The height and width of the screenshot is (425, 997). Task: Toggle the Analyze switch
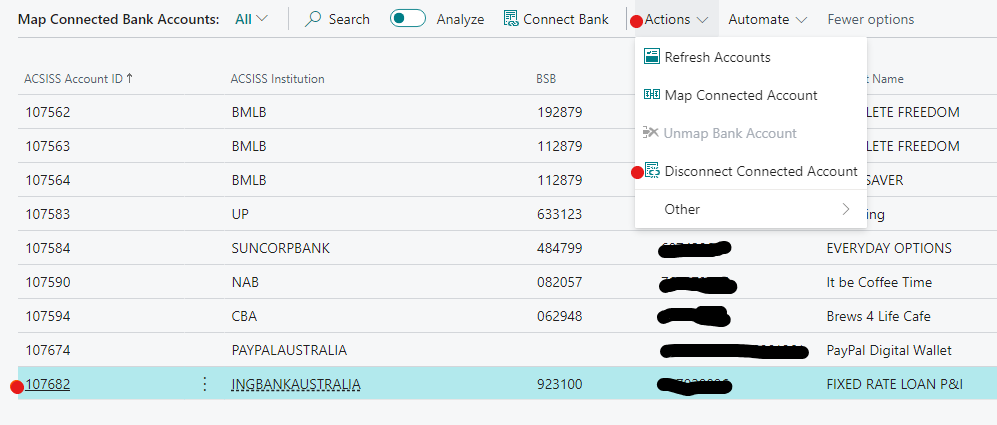coord(408,19)
